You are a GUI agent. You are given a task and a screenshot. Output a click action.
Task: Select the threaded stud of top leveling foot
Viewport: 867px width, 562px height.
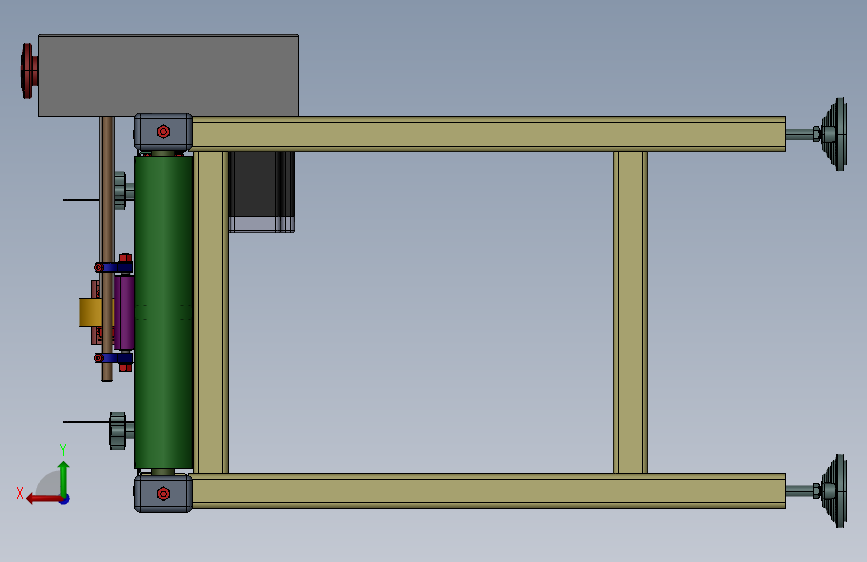tap(802, 134)
